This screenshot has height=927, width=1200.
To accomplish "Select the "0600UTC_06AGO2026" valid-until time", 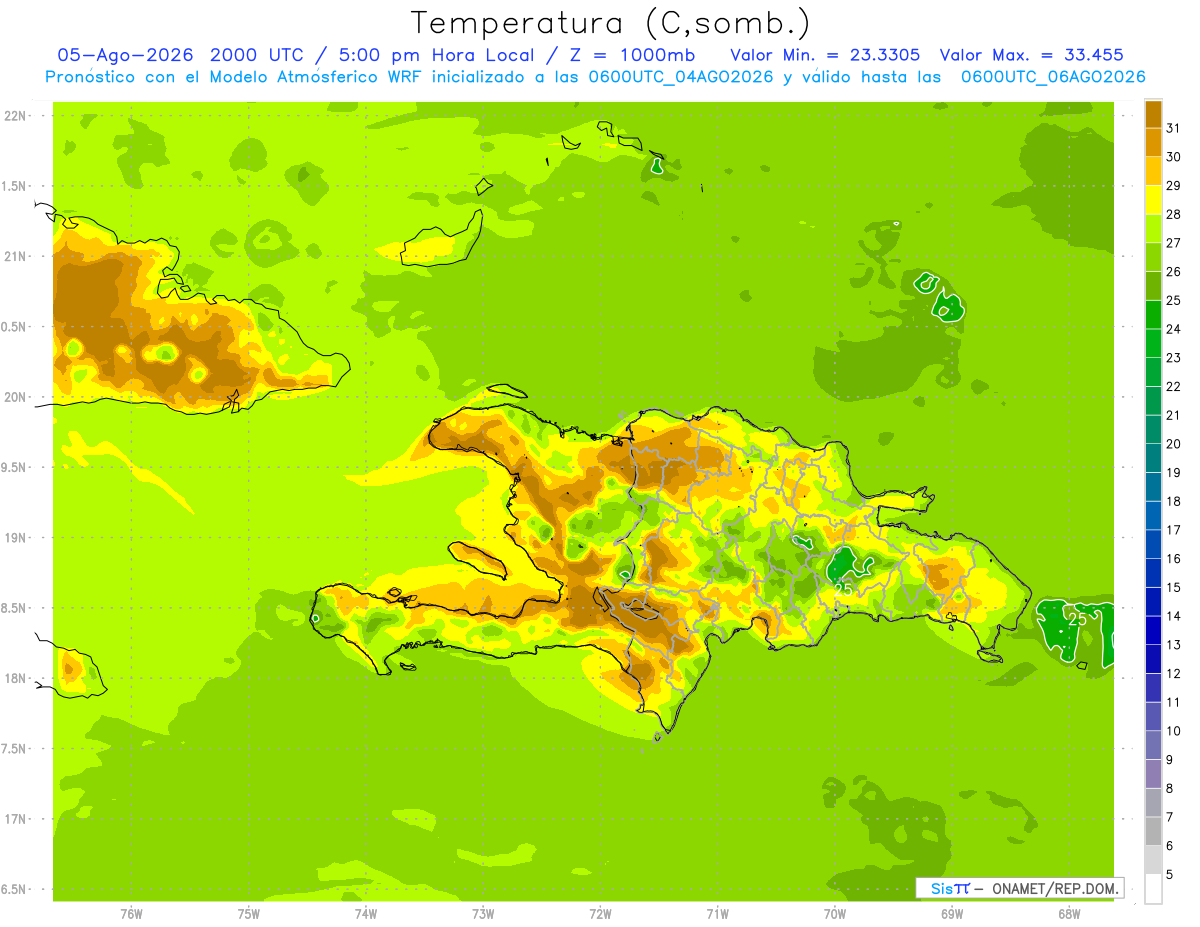I will pos(1053,77).
